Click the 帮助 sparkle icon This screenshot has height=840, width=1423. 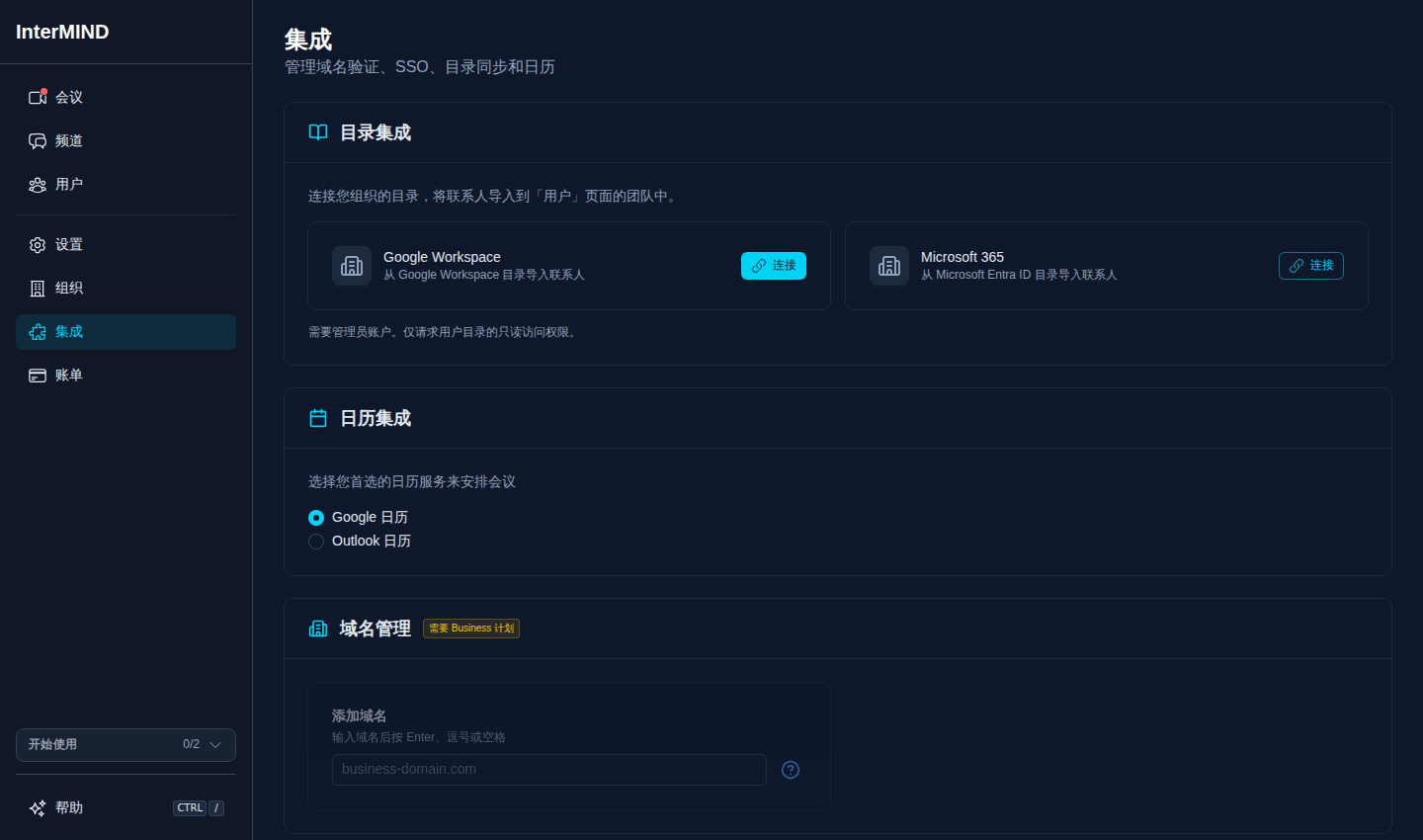pos(38,808)
